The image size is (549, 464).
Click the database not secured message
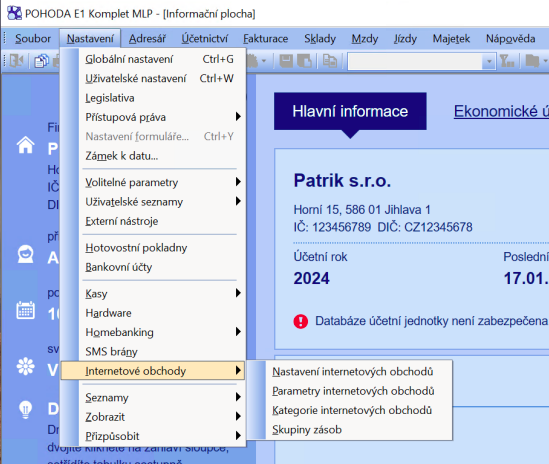click(431, 321)
